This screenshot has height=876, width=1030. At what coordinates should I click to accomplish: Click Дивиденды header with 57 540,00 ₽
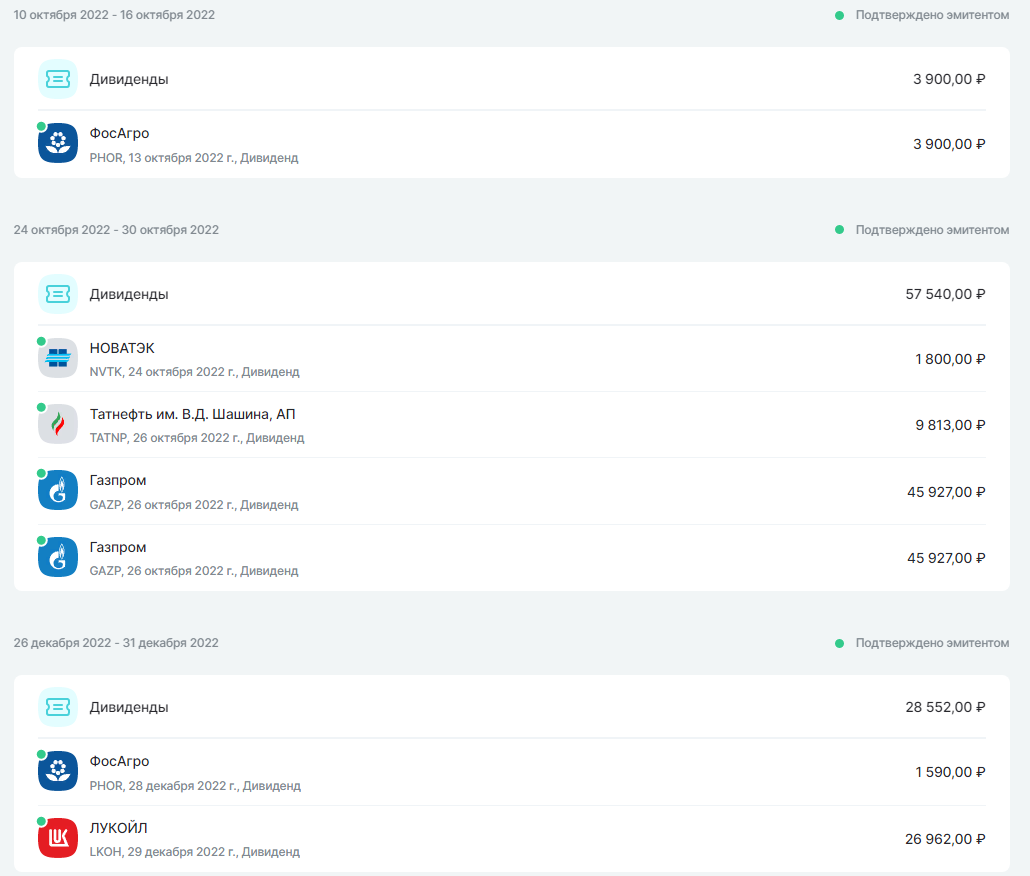coord(512,294)
